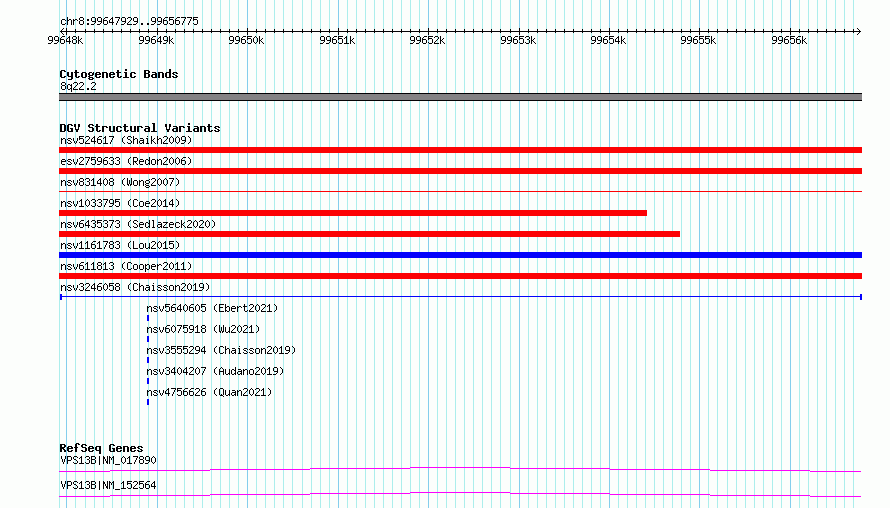The image size is (890, 508).
Task: Open variant nsv5640605 (Ebert2021)
Action: [212, 308]
